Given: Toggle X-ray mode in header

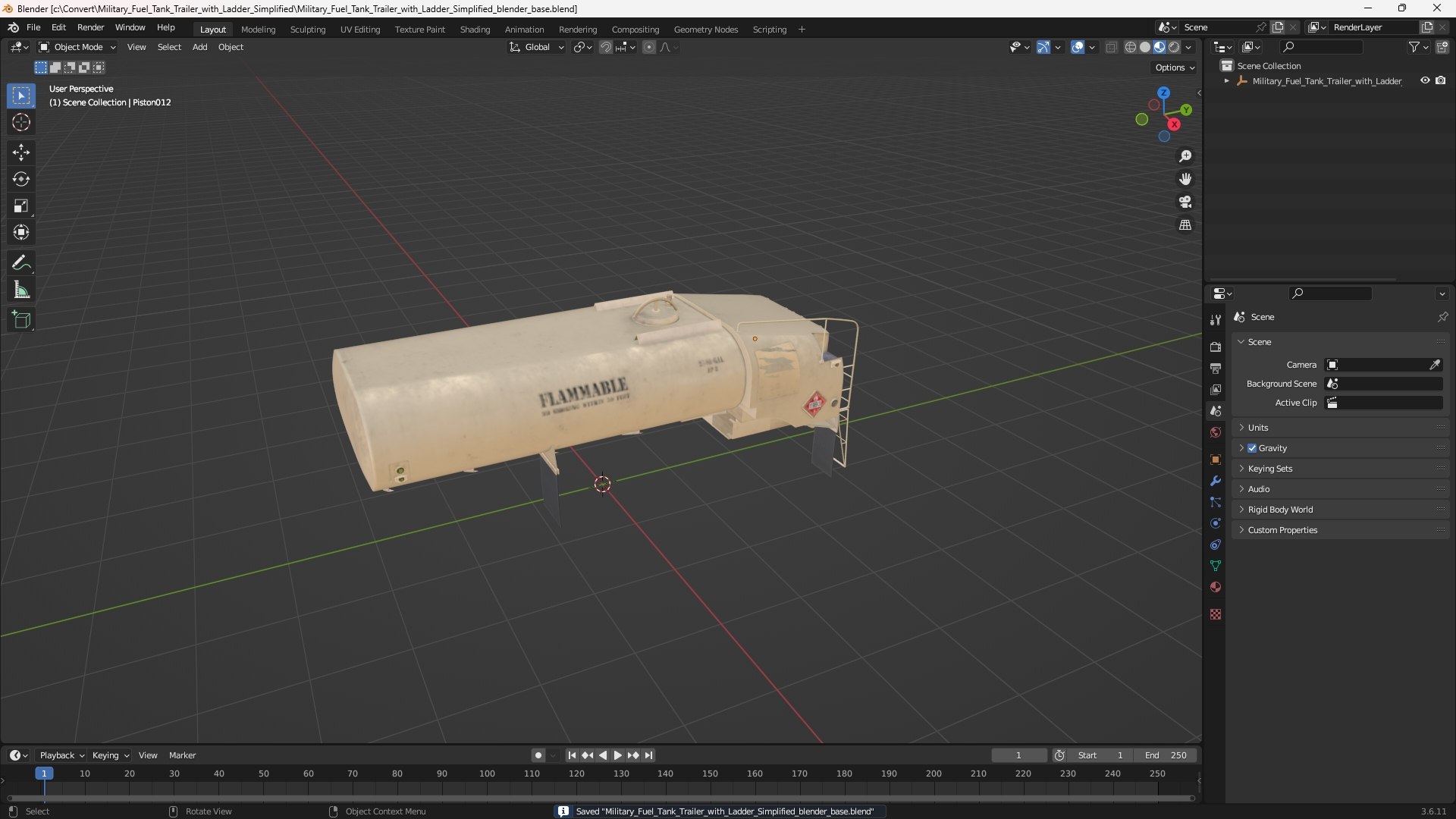Looking at the screenshot, I should pyautogui.click(x=1112, y=47).
